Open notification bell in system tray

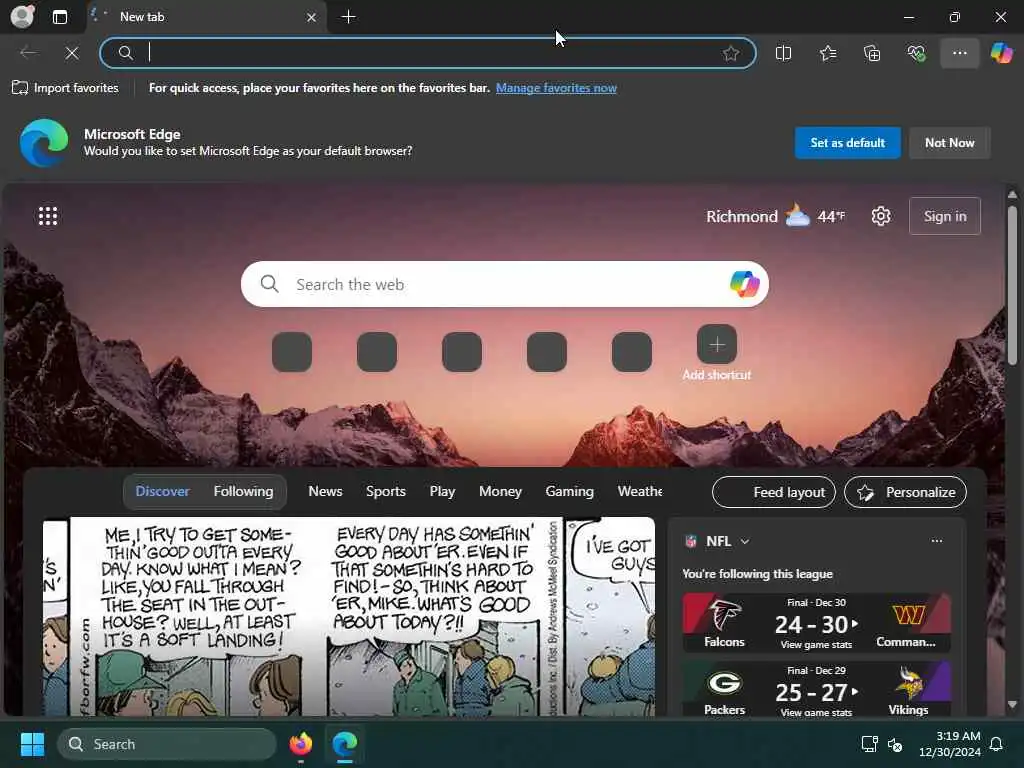pos(996,744)
